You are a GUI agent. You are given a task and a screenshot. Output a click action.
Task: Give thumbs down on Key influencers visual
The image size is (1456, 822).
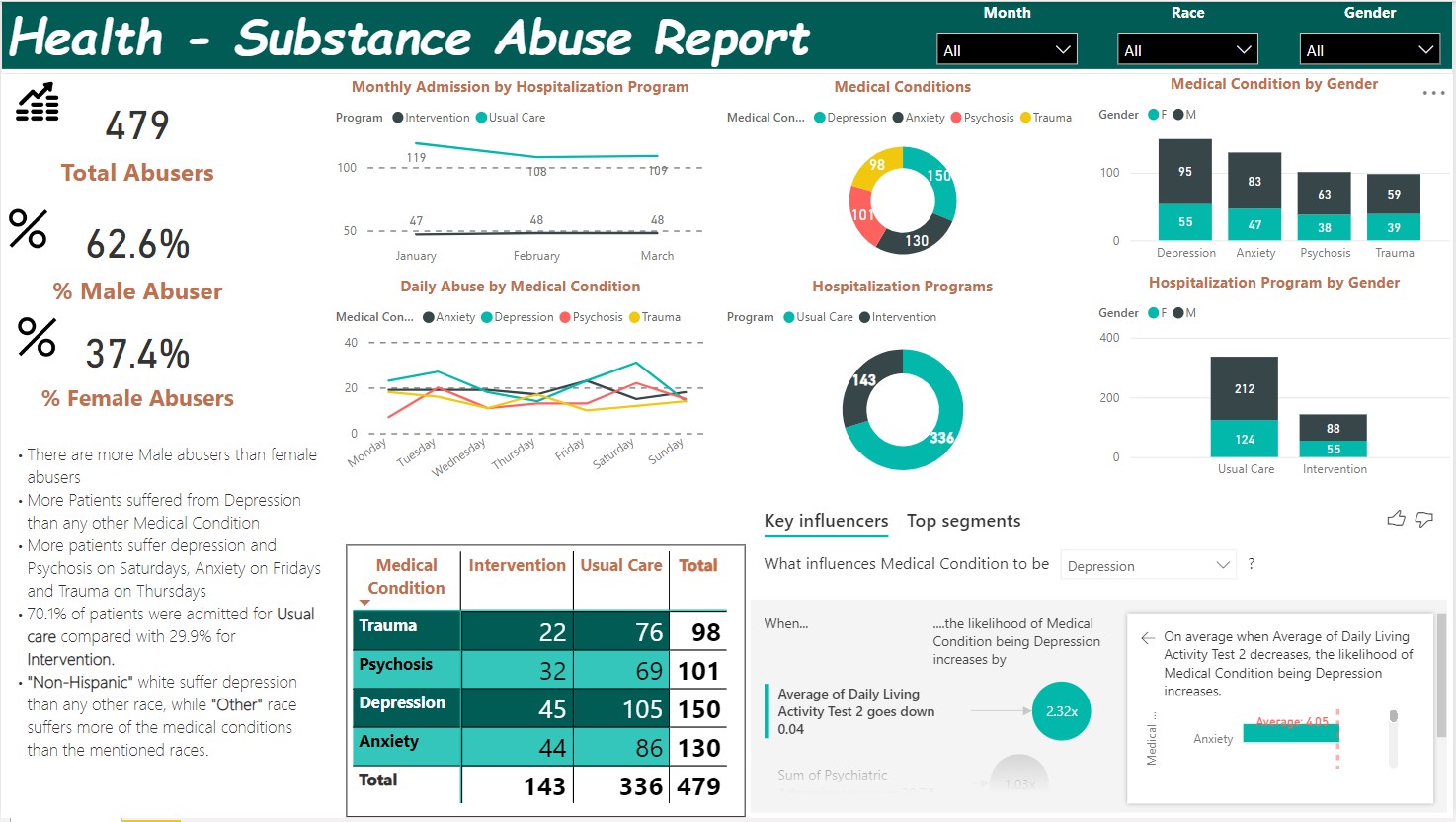(1424, 519)
